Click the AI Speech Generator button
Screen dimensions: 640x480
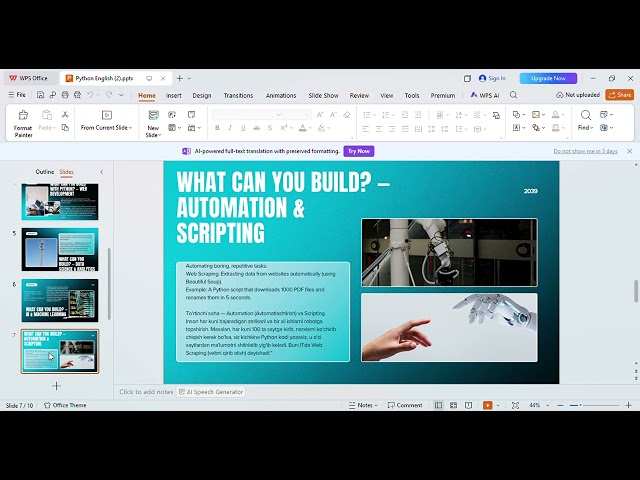click(x=211, y=392)
